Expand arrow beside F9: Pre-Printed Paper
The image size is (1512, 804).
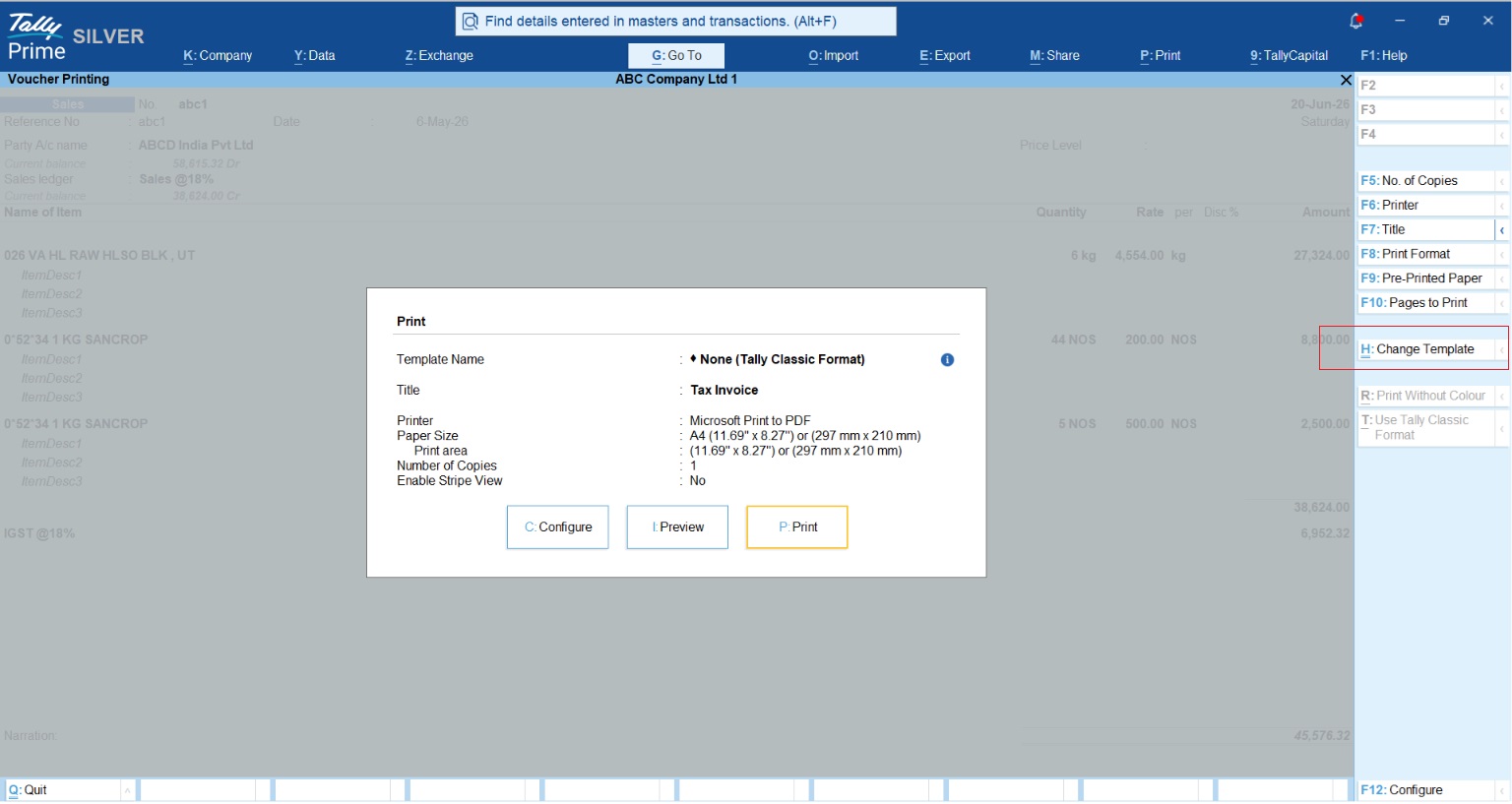pos(1502,278)
